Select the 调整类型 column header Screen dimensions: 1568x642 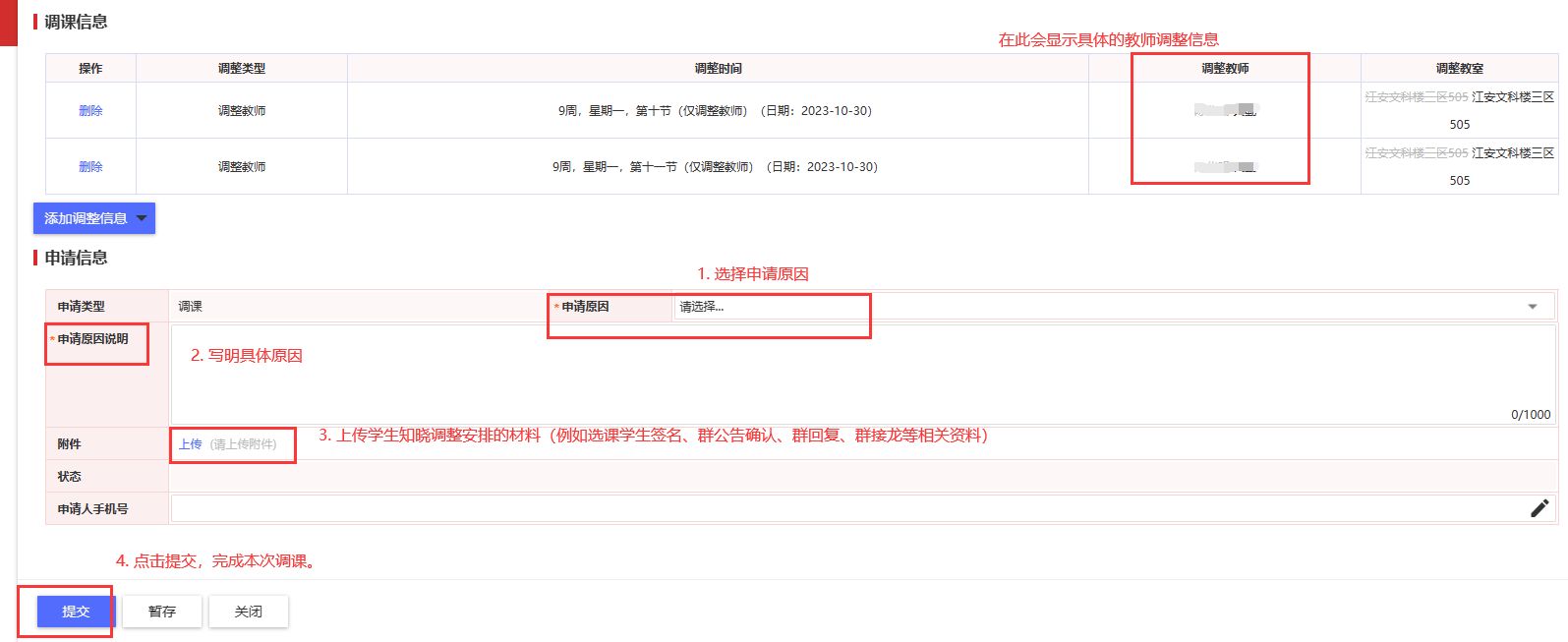click(242, 69)
